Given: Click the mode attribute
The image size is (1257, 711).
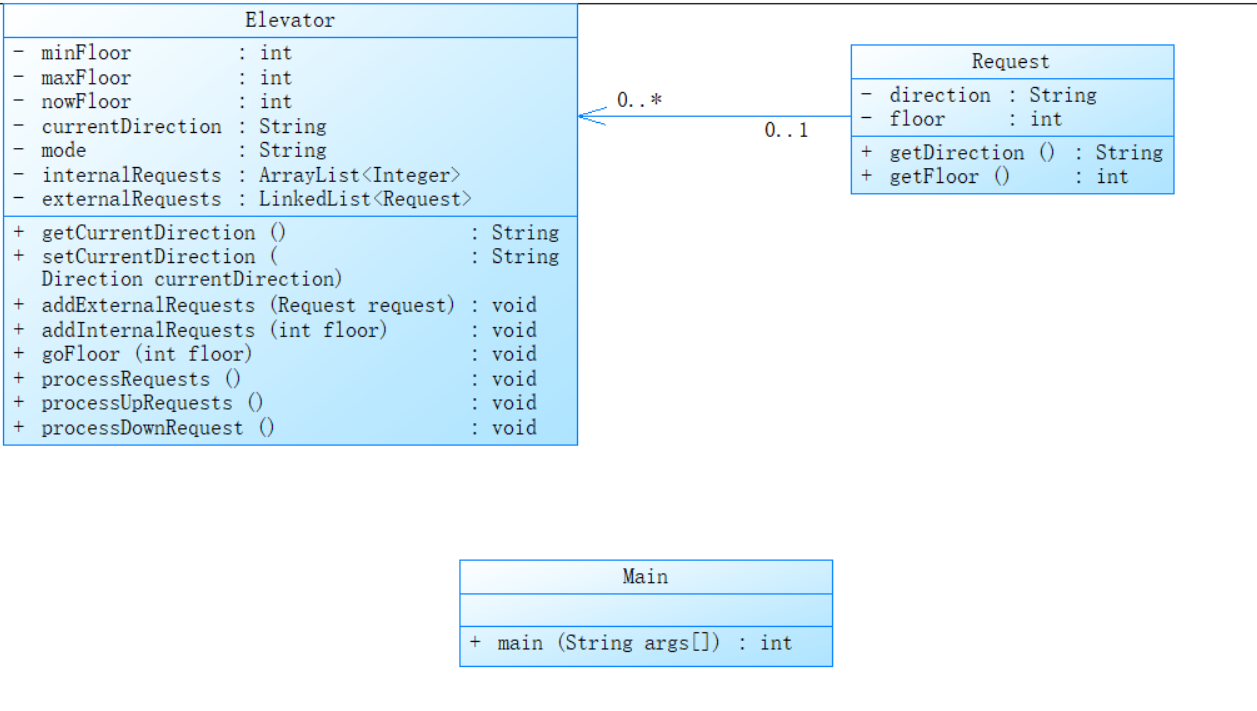Looking at the screenshot, I should tap(64, 151).
